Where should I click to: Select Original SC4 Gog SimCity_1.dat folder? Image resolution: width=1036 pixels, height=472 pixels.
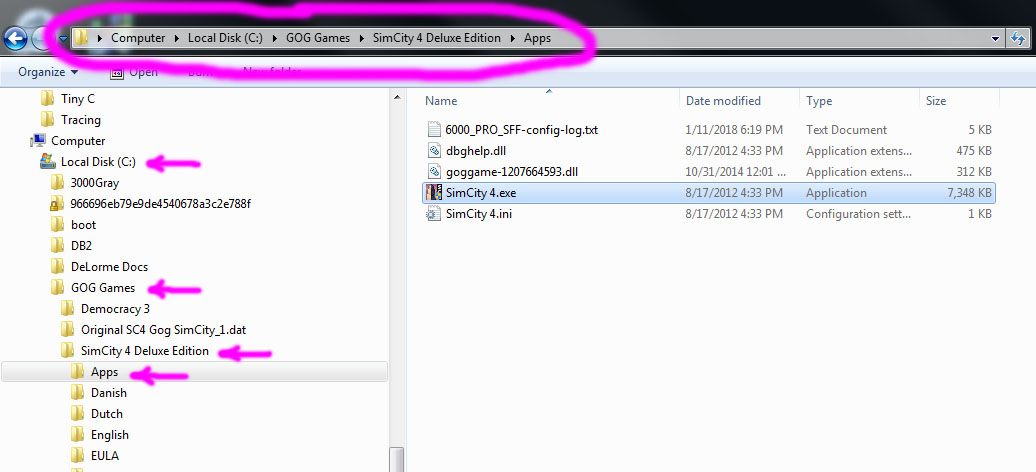click(x=163, y=330)
